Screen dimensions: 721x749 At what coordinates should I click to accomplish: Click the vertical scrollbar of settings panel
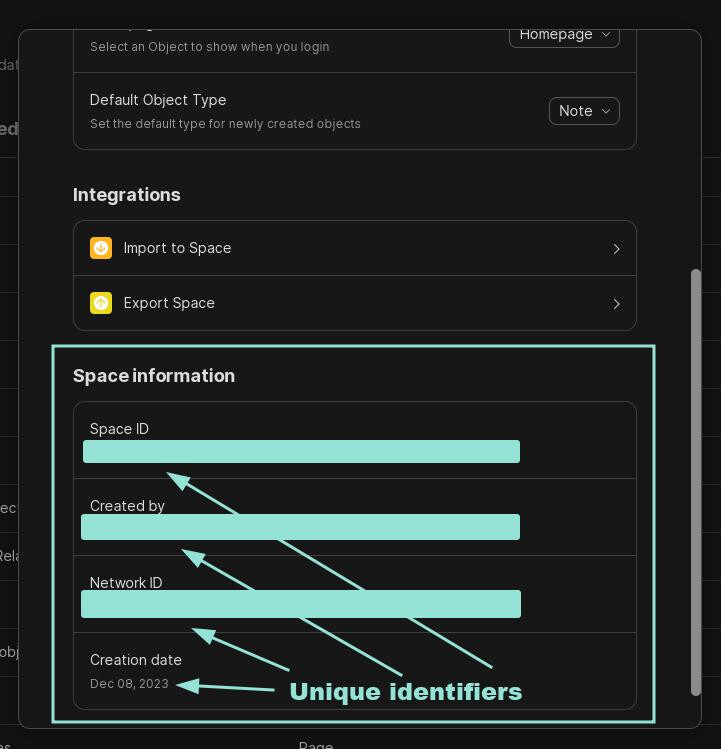(x=696, y=480)
